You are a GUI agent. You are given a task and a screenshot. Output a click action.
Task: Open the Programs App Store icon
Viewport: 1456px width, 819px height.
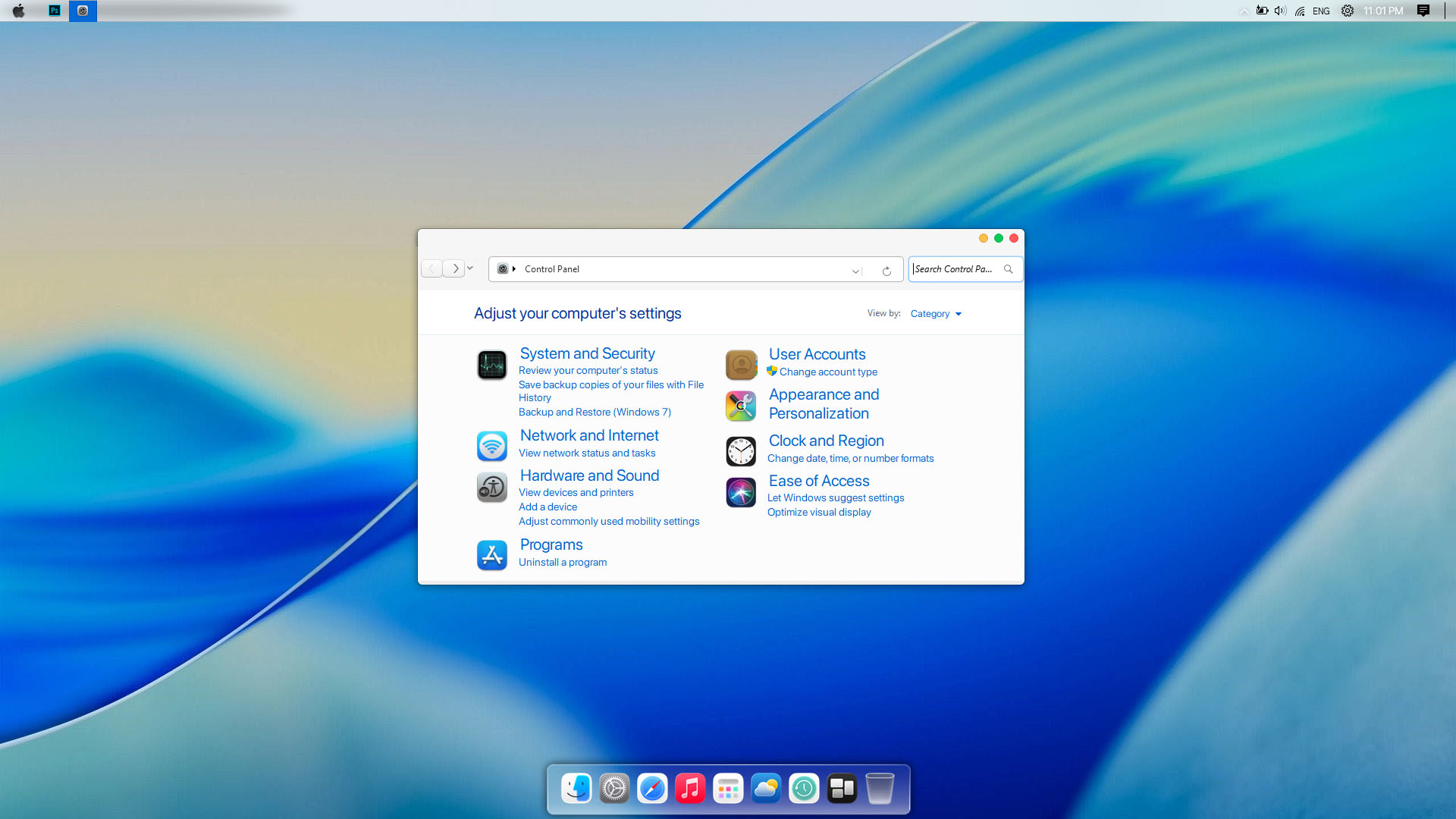491,555
